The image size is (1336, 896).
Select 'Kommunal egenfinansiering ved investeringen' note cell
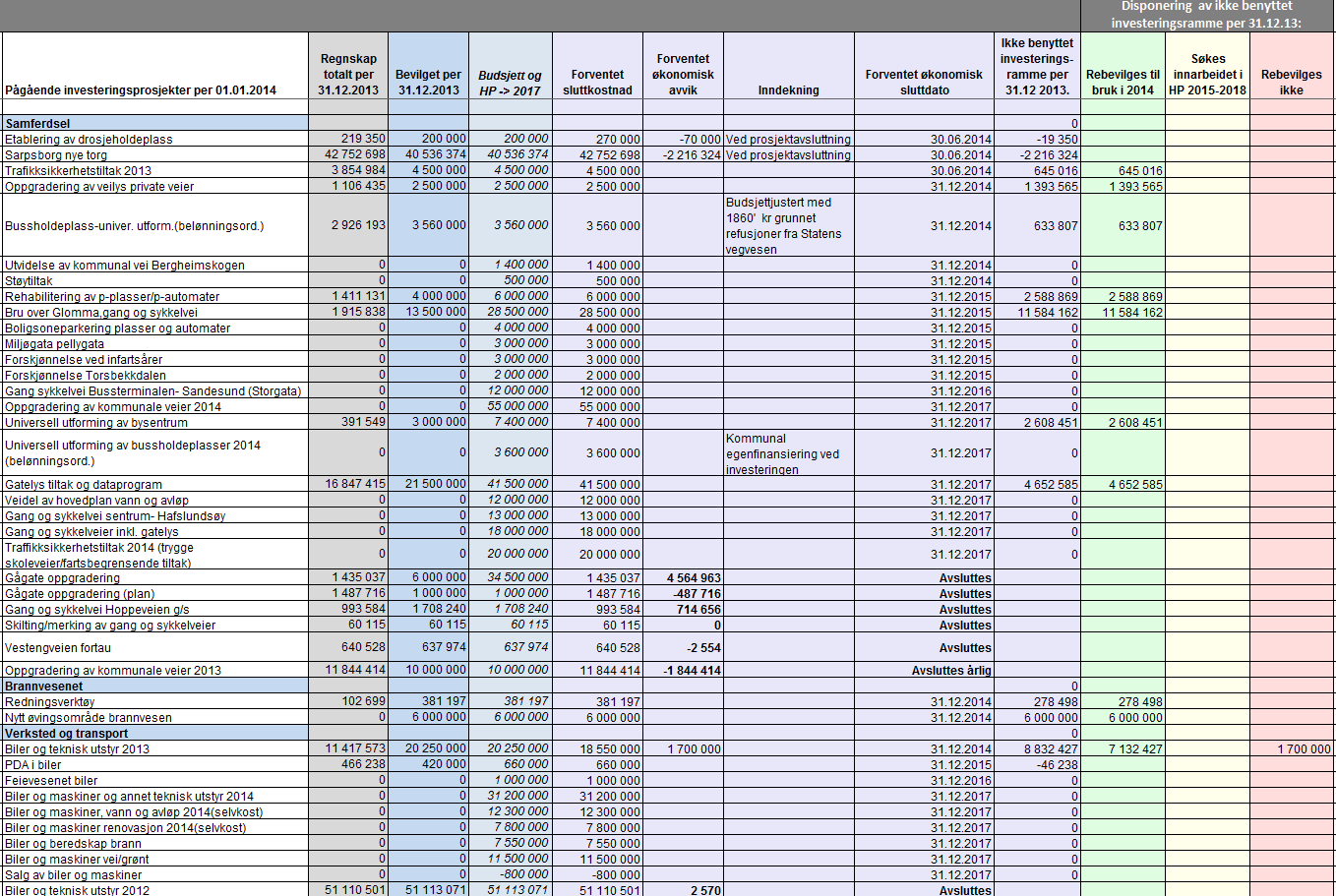789,453
